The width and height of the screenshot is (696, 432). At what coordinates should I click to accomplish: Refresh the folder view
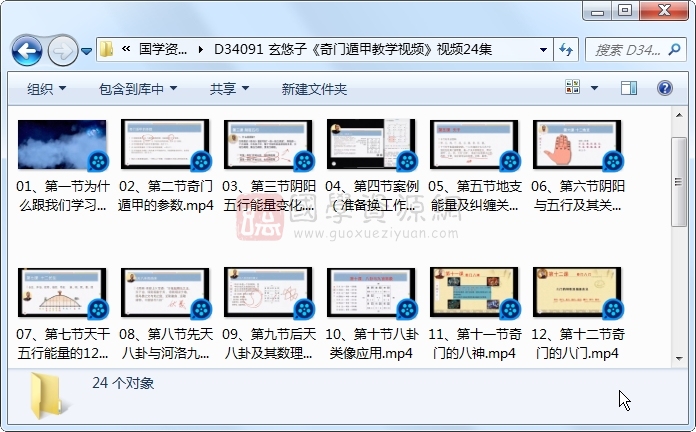566,49
